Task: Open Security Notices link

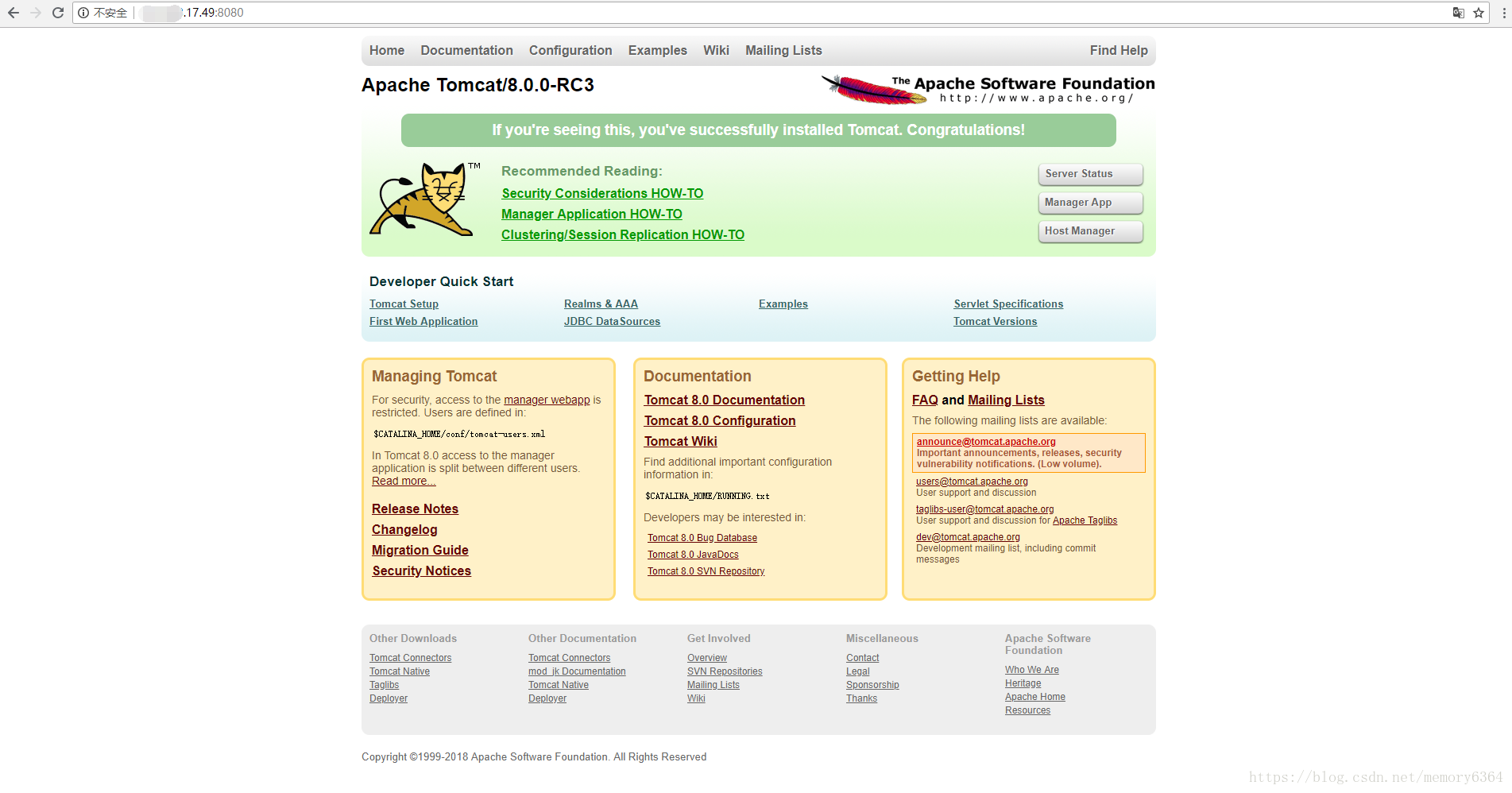Action: (x=421, y=571)
